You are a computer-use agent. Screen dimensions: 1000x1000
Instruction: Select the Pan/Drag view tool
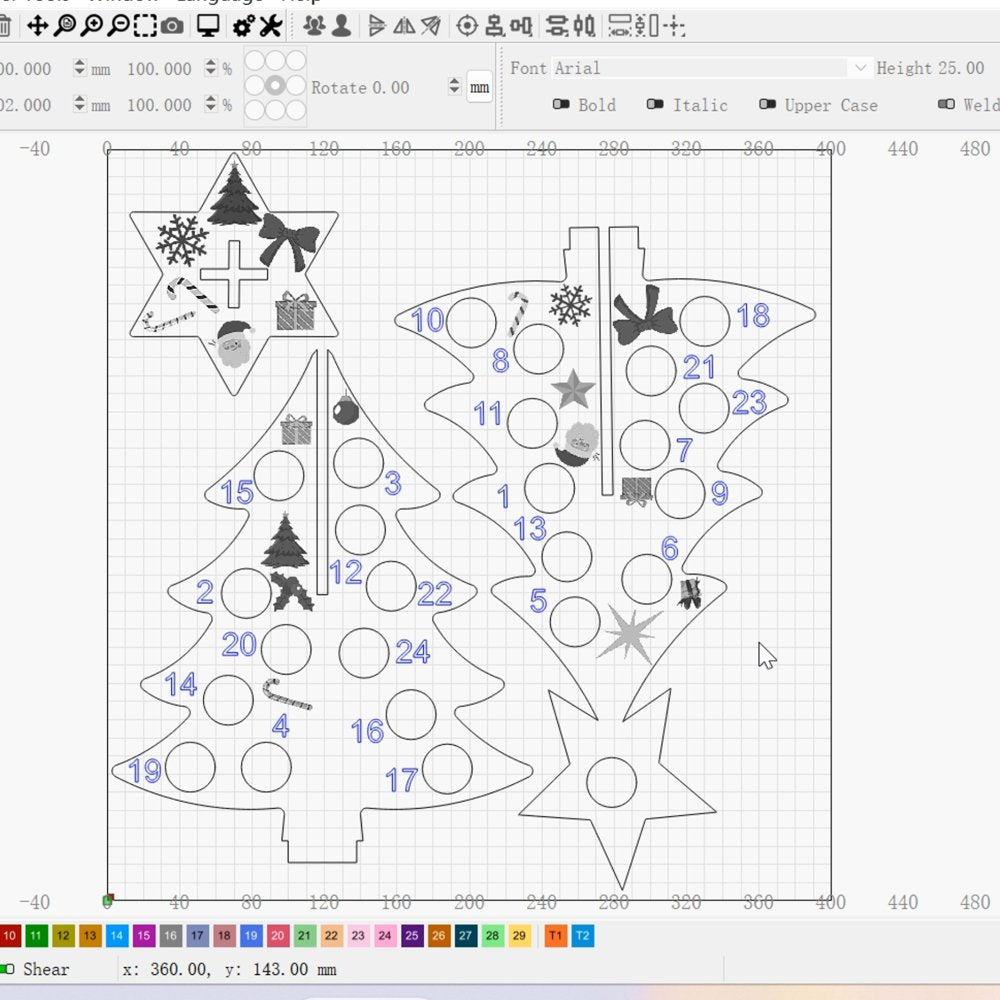click(37, 26)
